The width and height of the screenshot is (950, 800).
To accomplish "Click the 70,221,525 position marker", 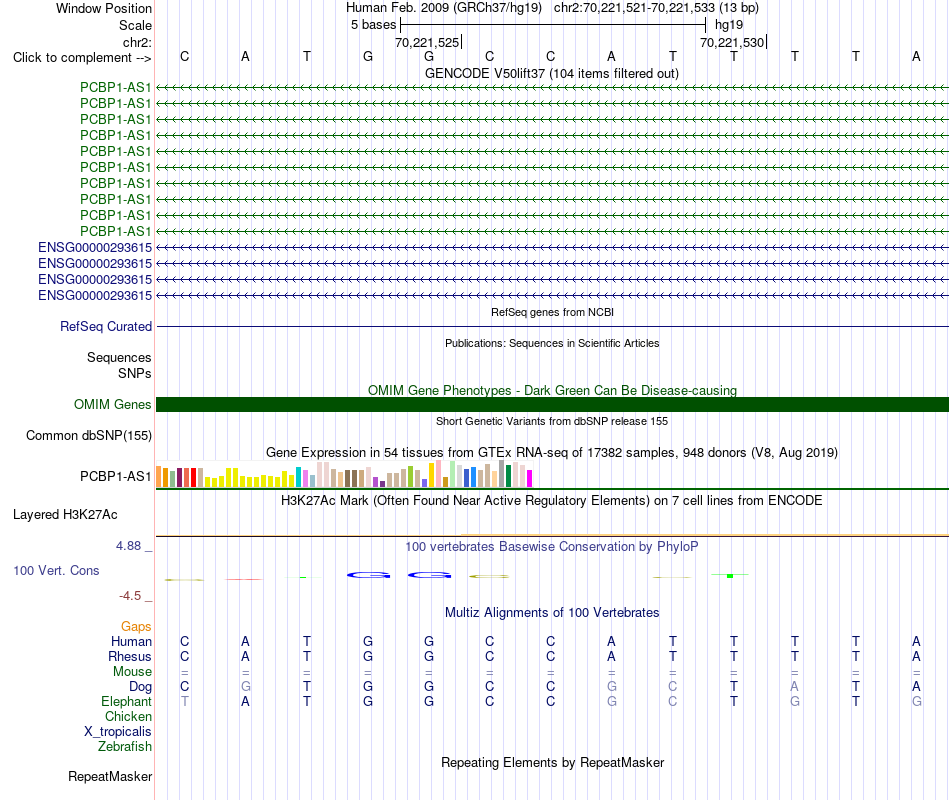I will click(x=427, y=42).
